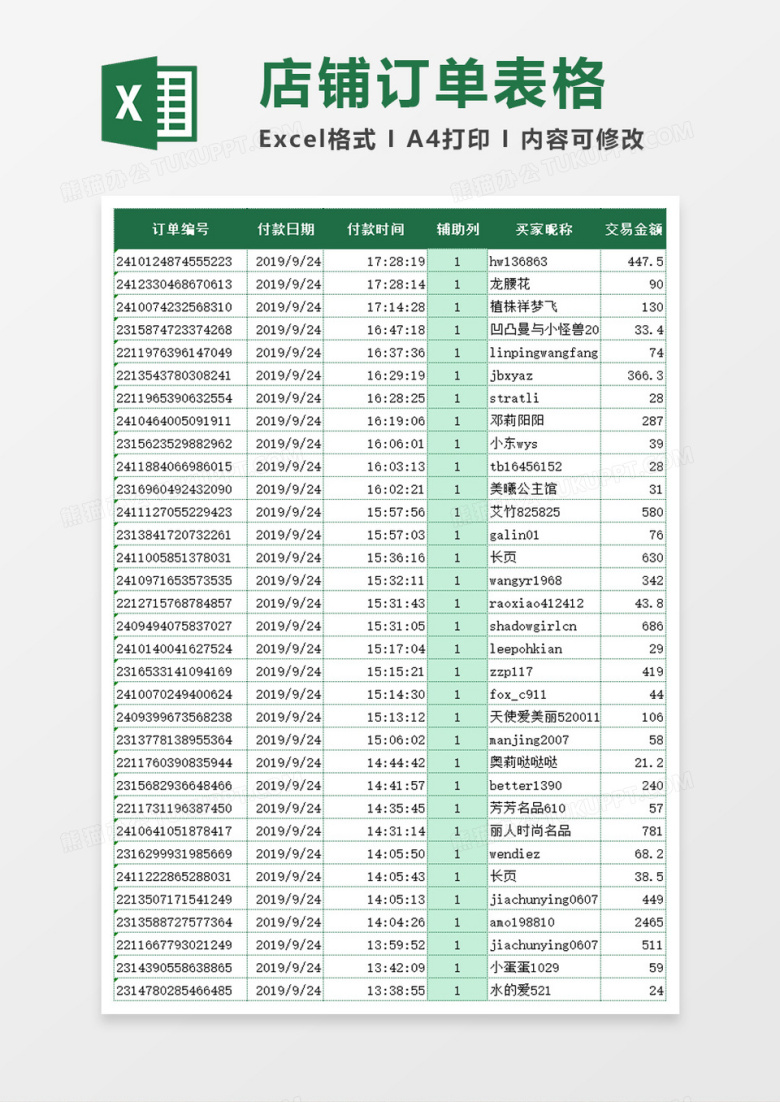The width and height of the screenshot is (780, 1102).
Task: Click buyer name wendiez
Action: click(515, 854)
